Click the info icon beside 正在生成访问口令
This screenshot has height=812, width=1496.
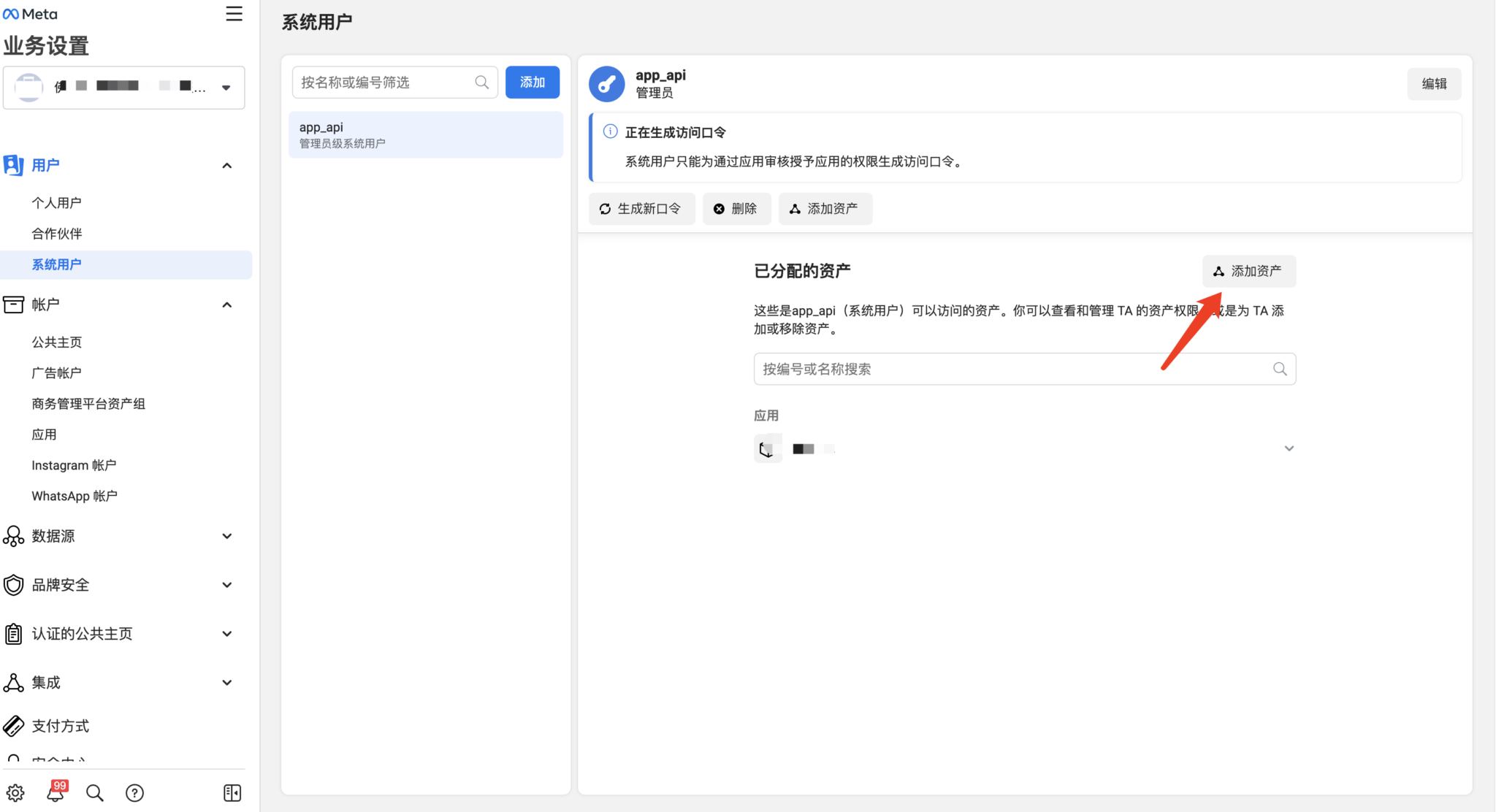click(x=610, y=131)
